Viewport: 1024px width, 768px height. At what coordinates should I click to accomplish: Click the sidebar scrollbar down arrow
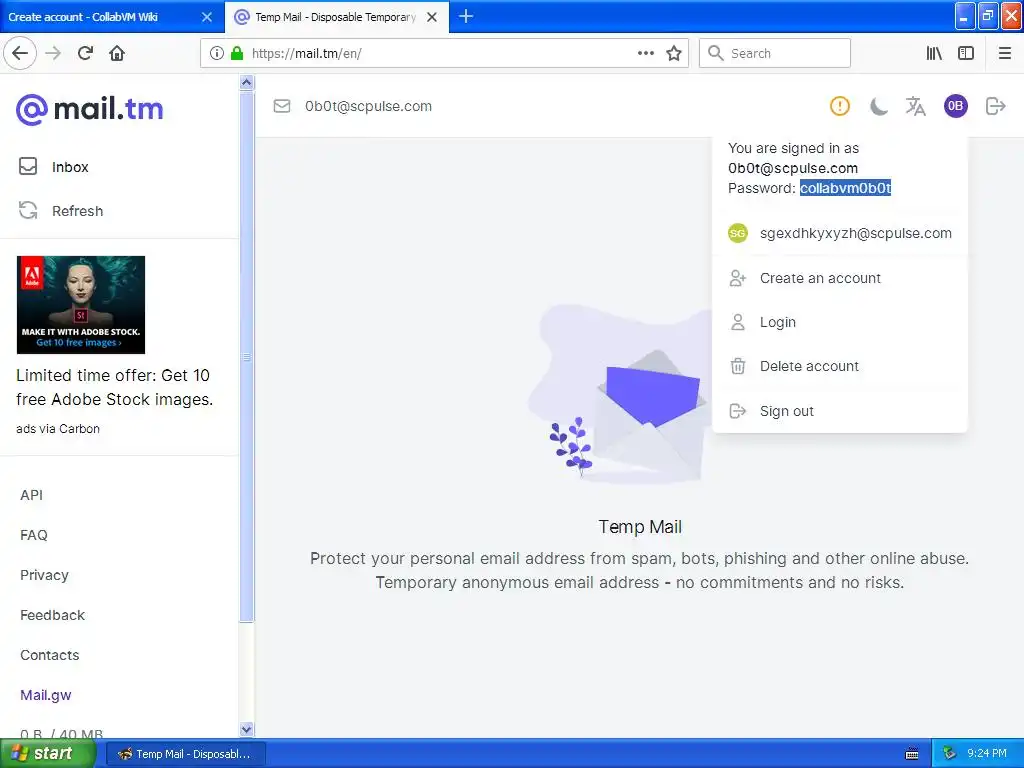coord(246,729)
